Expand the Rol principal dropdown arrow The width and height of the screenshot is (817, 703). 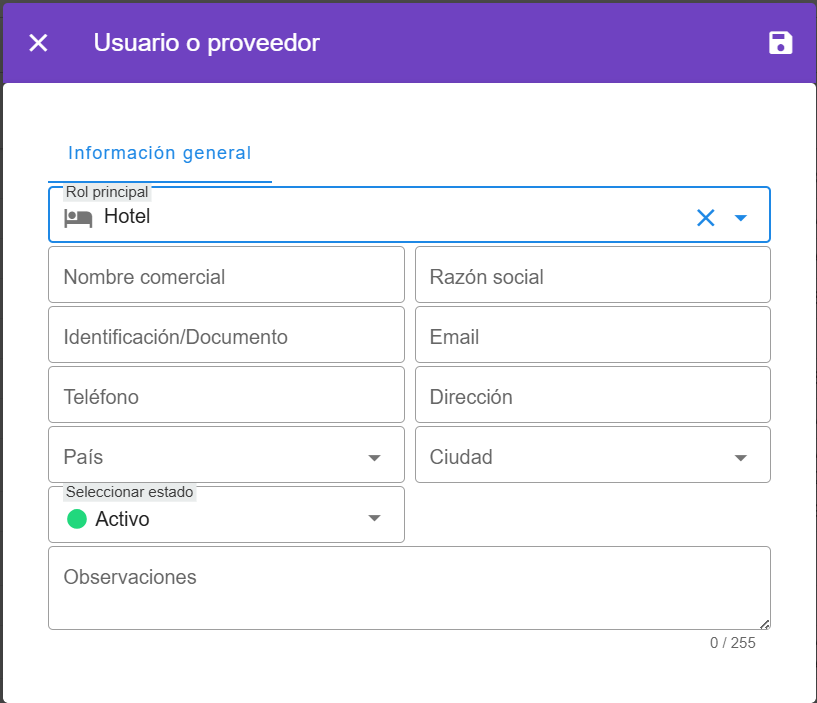tap(741, 218)
